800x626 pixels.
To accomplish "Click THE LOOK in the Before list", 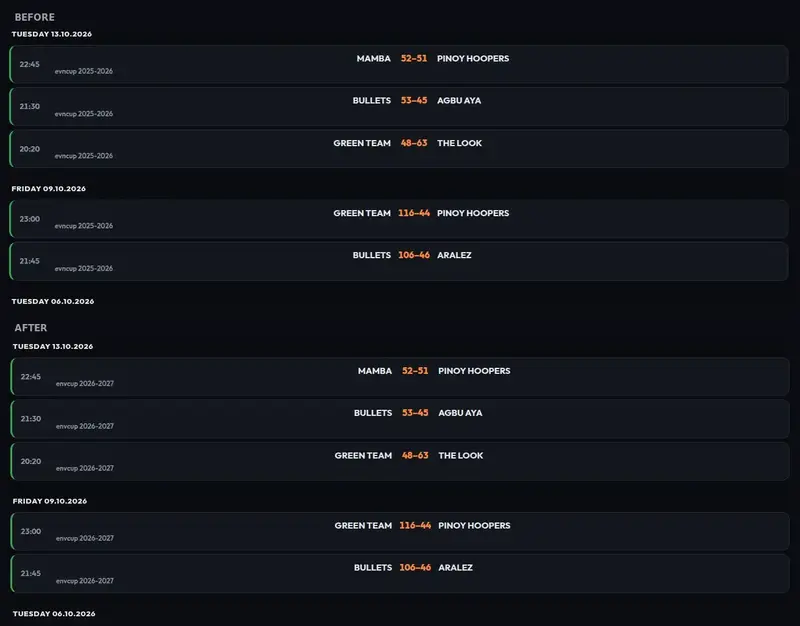I will tap(459, 143).
